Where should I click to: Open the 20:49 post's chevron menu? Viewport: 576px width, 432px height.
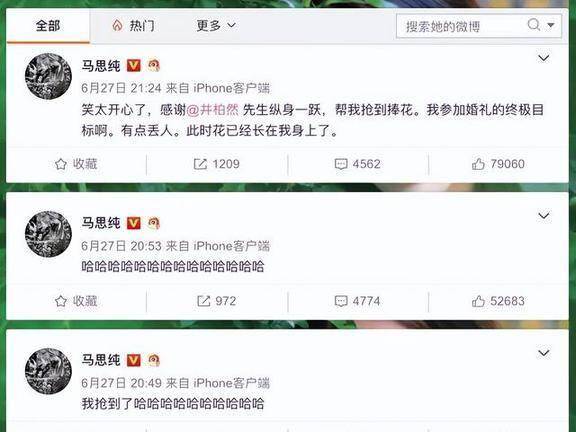coord(544,353)
